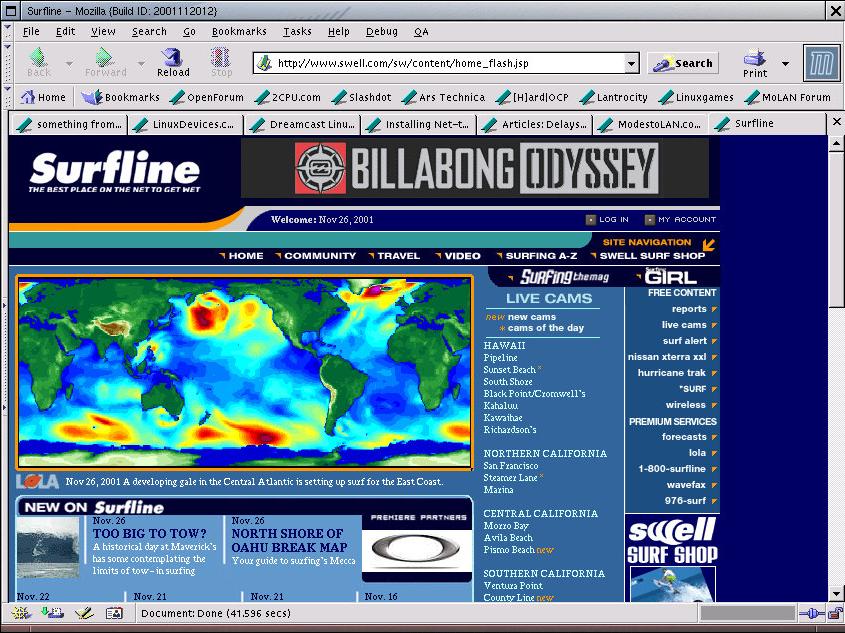Open the View menu
The width and height of the screenshot is (845, 633).
point(103,31)
